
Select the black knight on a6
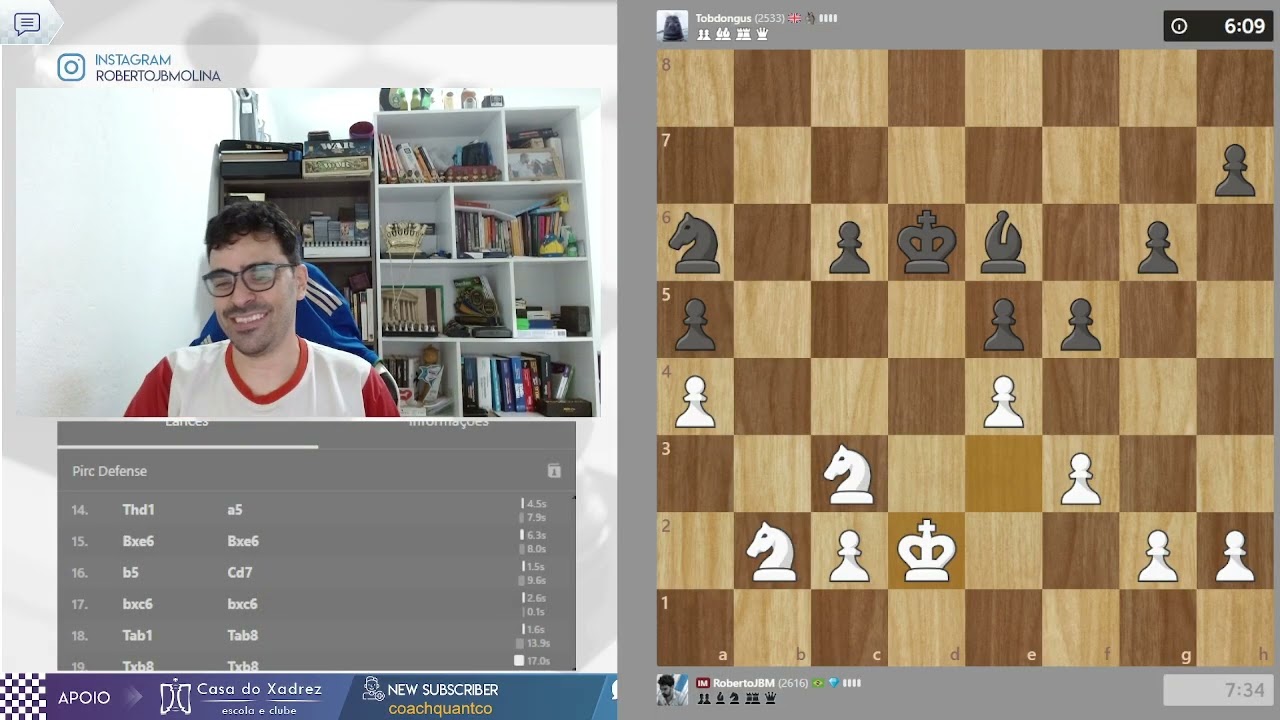coord(695,243)
